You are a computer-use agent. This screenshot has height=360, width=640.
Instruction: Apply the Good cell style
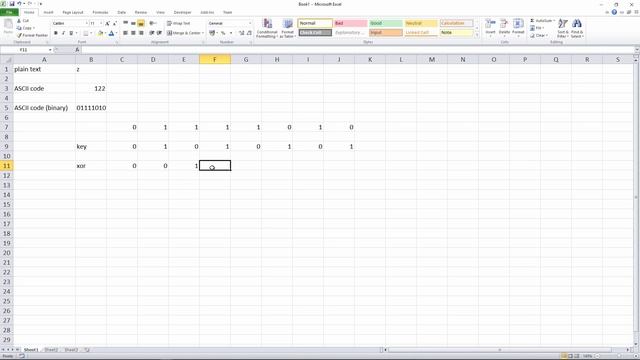tap(386, 23)
